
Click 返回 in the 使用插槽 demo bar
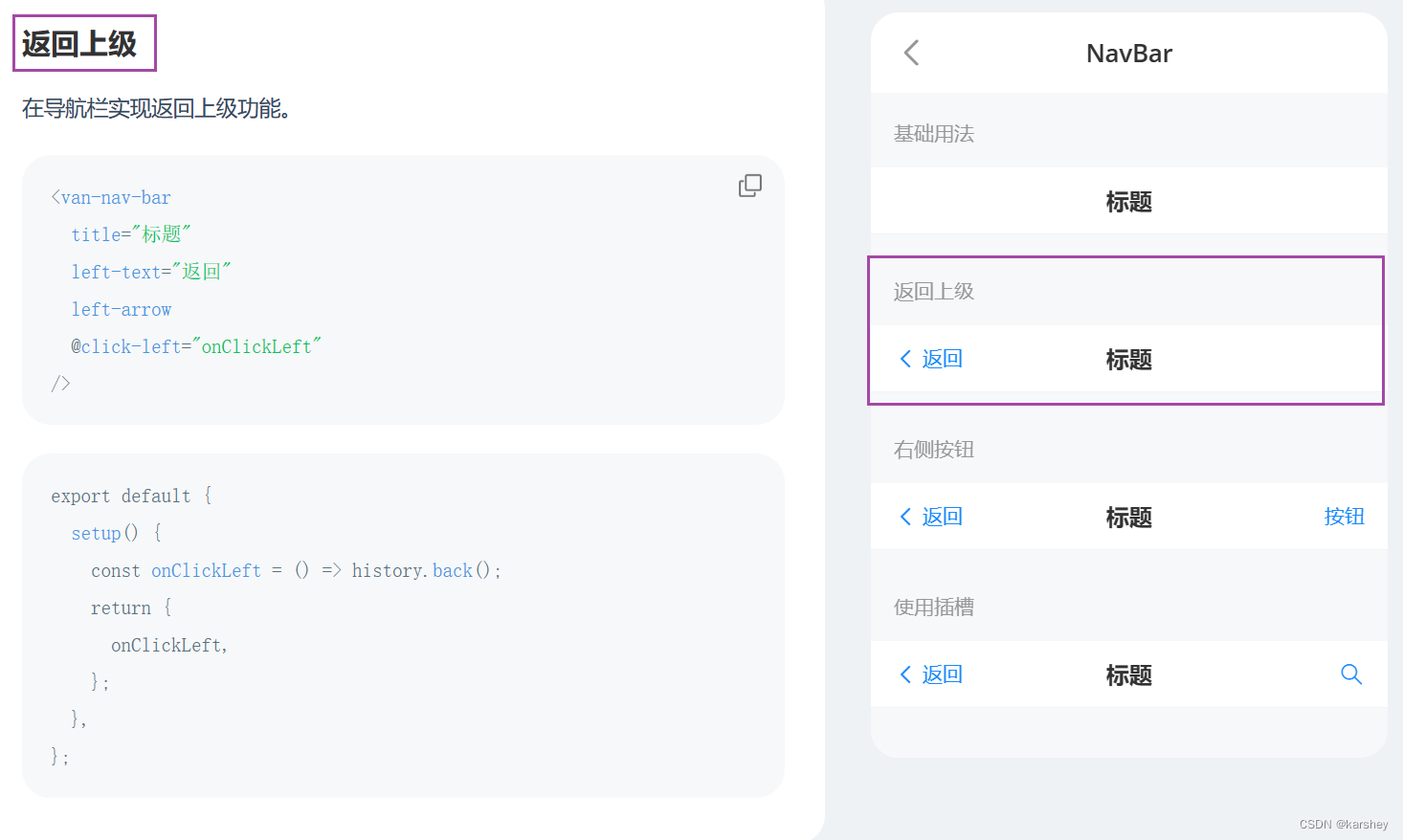pyautogui.click(x=931, y=674)
